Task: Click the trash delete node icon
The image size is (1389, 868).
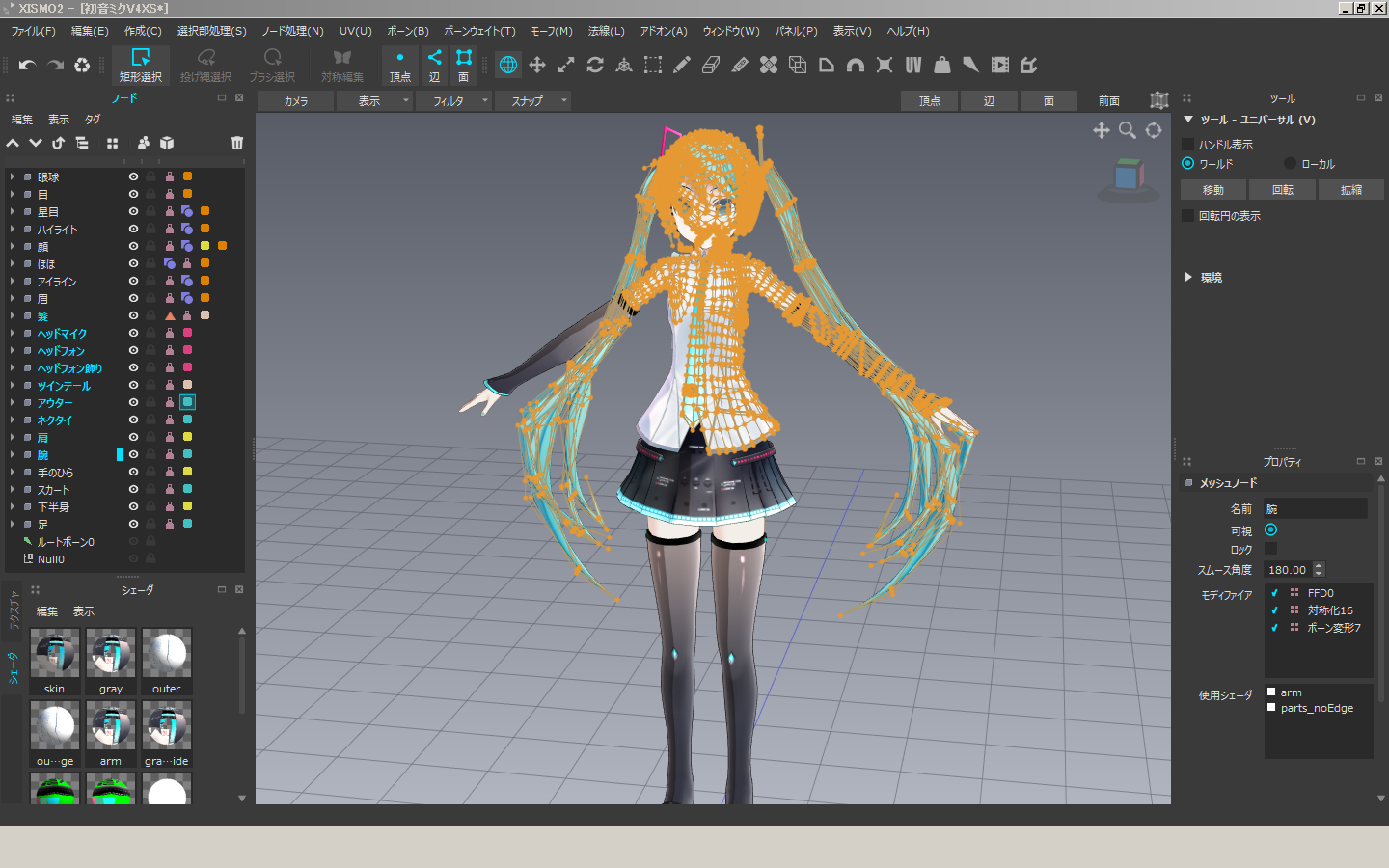Action: tap(237, 143)
